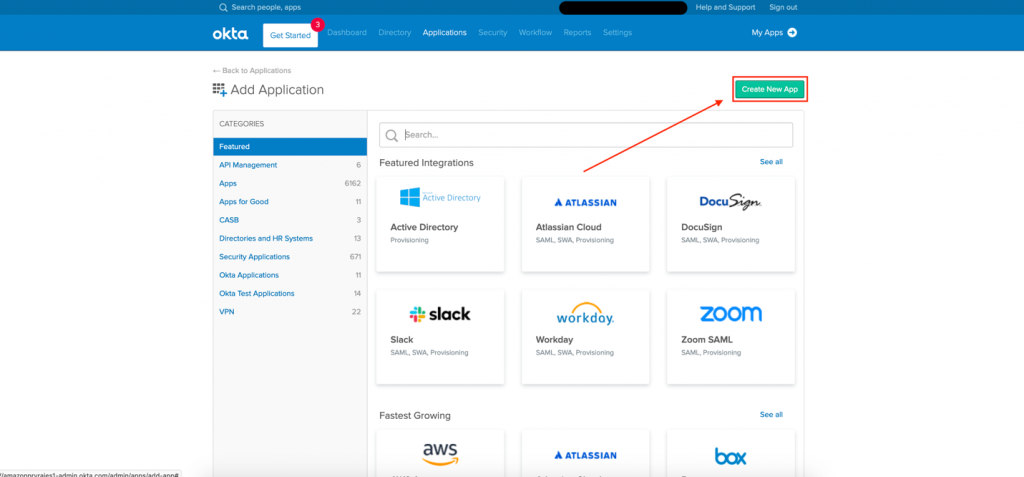Click the Create New App button
1024x477 pixels.
coord(770,90)
